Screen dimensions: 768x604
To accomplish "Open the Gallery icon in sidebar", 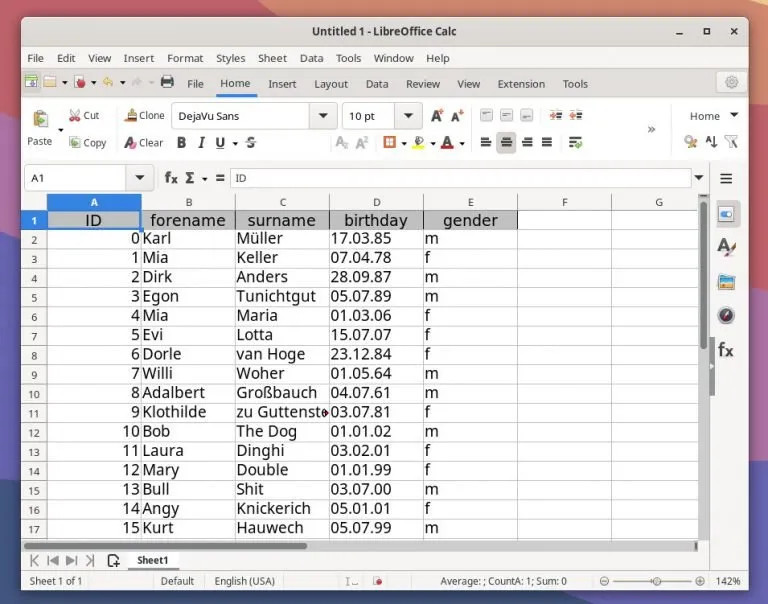I will click(726, 282).
